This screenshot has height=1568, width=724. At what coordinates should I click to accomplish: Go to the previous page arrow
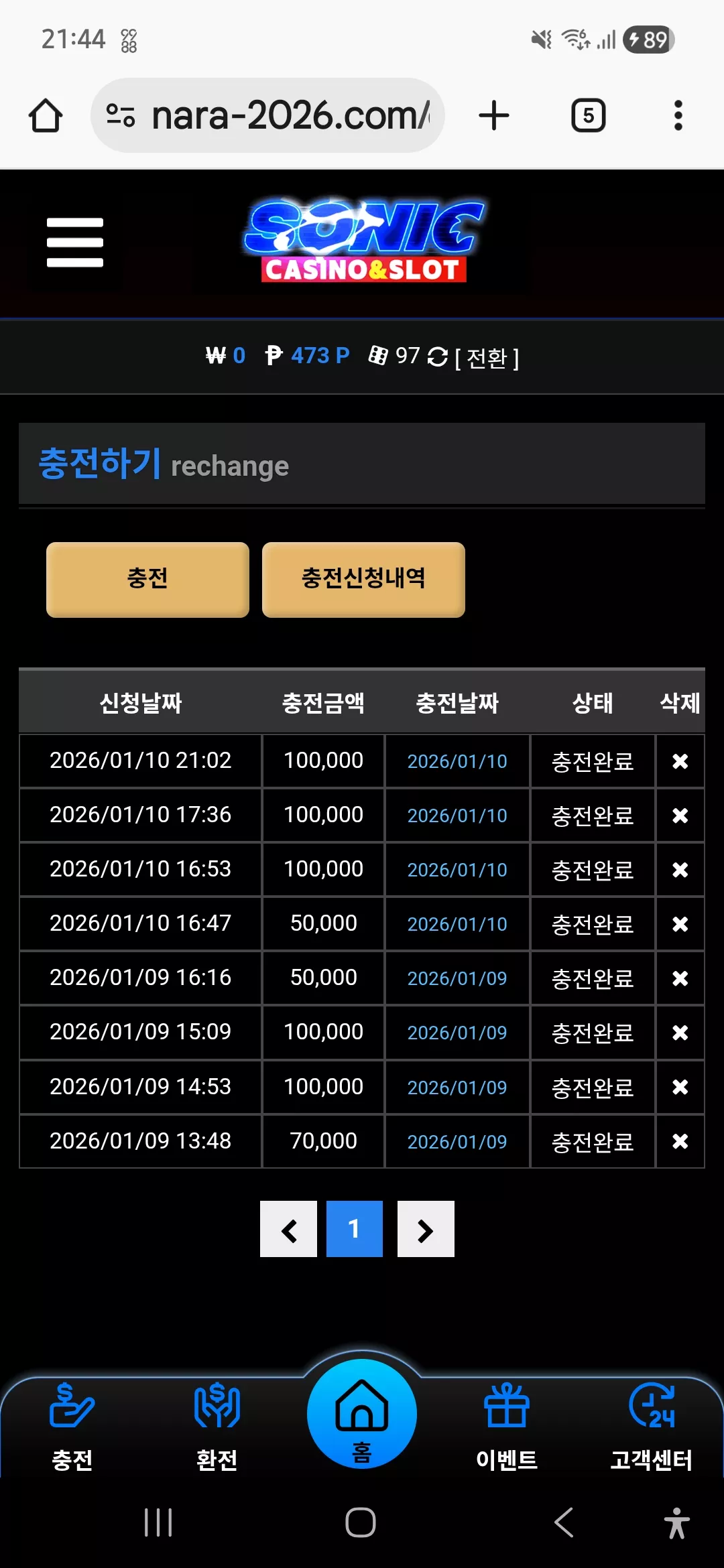288,1229
